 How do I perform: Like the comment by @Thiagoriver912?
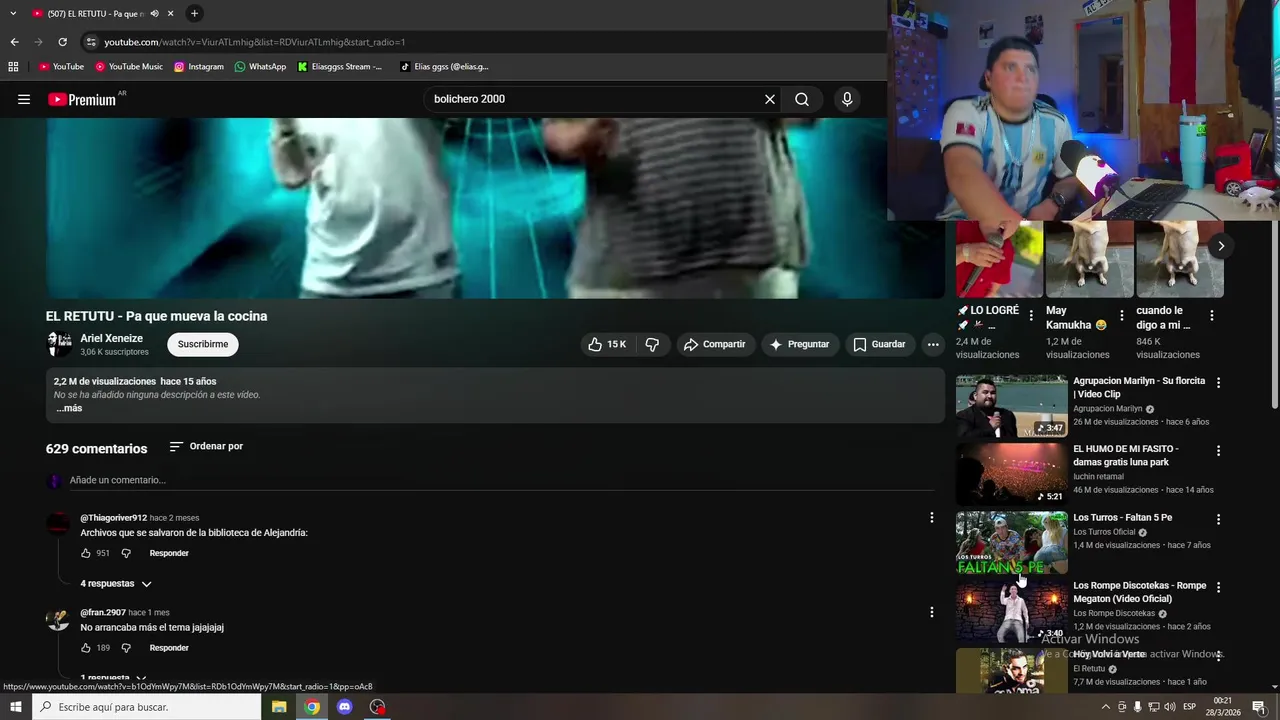click(86, 553)
